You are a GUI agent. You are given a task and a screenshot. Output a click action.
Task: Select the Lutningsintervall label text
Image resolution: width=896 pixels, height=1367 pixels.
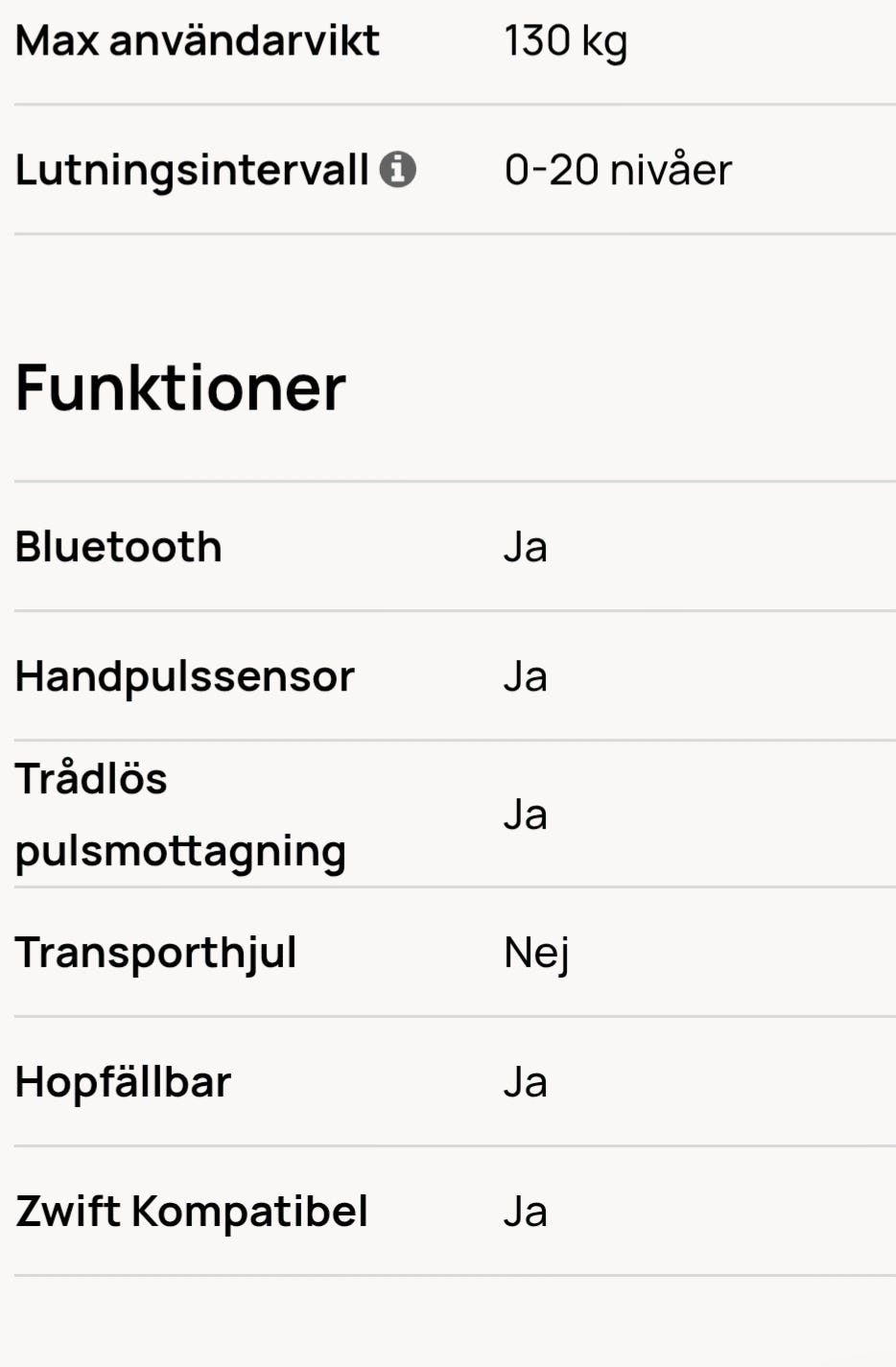(x=192, y=171)
